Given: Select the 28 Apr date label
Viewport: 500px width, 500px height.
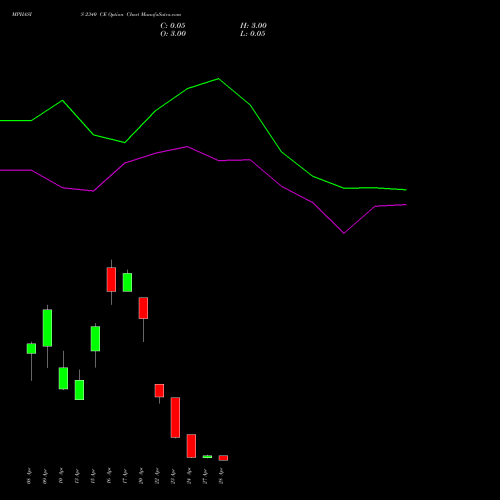Looking at the screenshot, I should coord(222,476).
